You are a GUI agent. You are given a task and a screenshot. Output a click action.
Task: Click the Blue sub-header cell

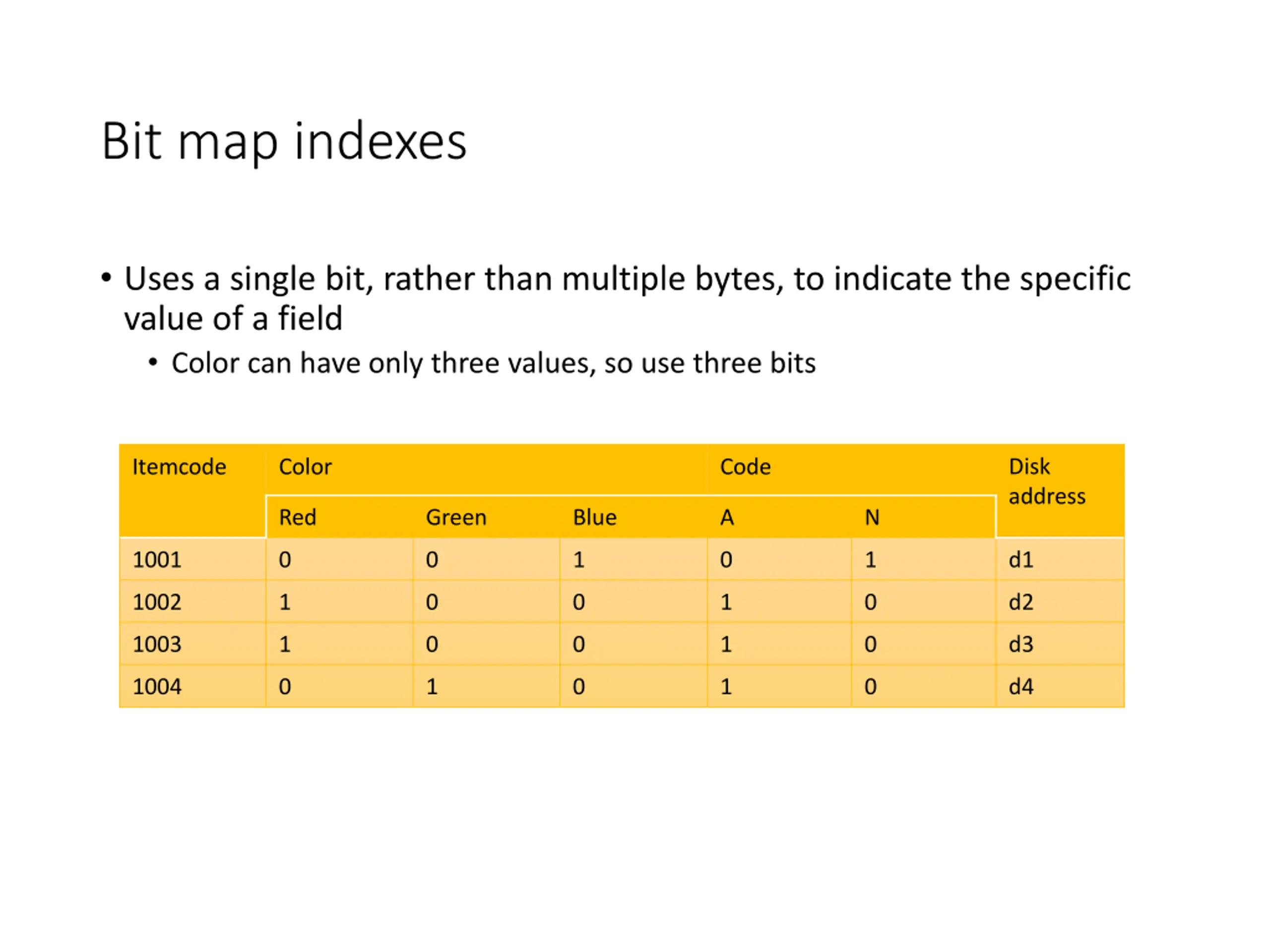(634, 517)
